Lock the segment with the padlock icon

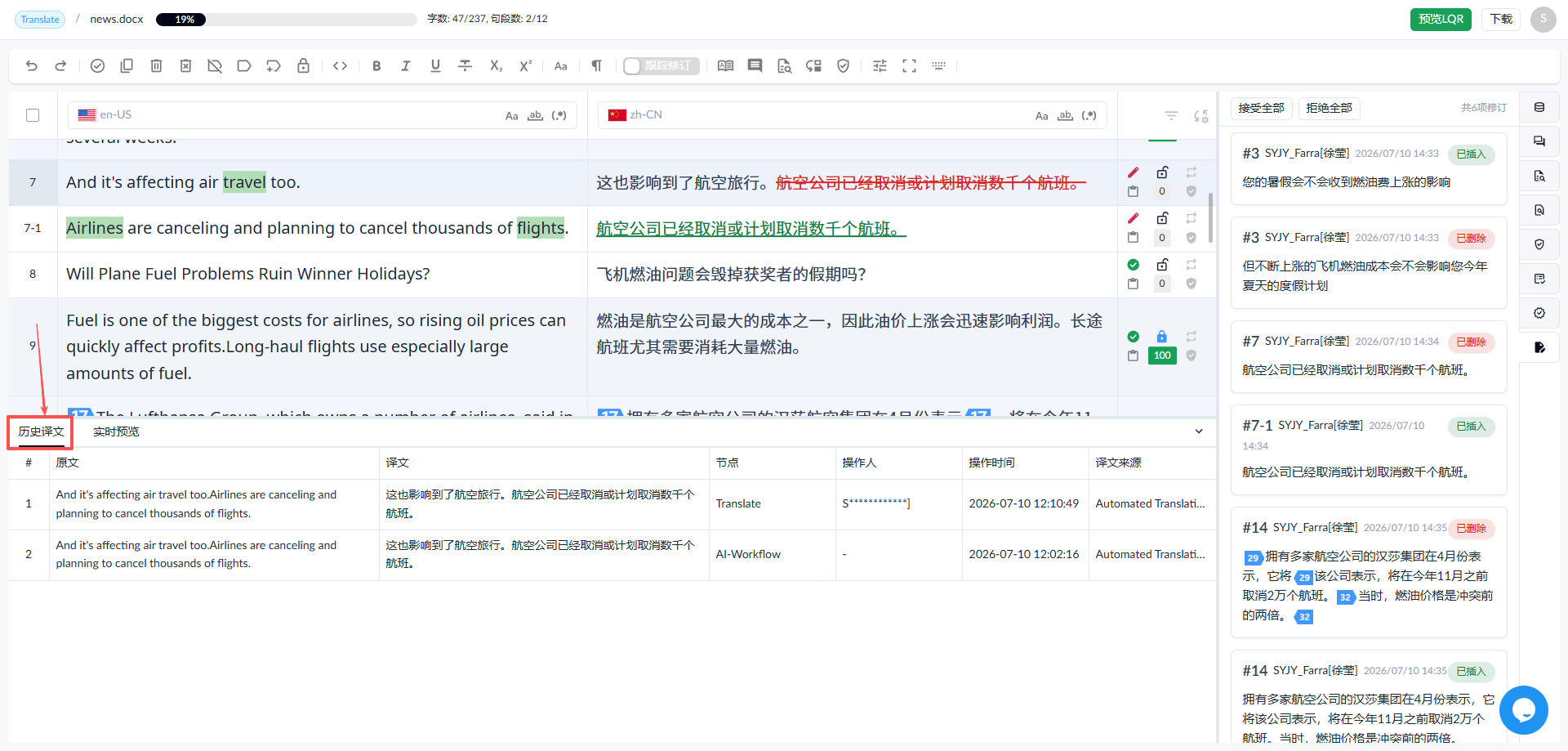pyautogui.click(x=303, y=66)
